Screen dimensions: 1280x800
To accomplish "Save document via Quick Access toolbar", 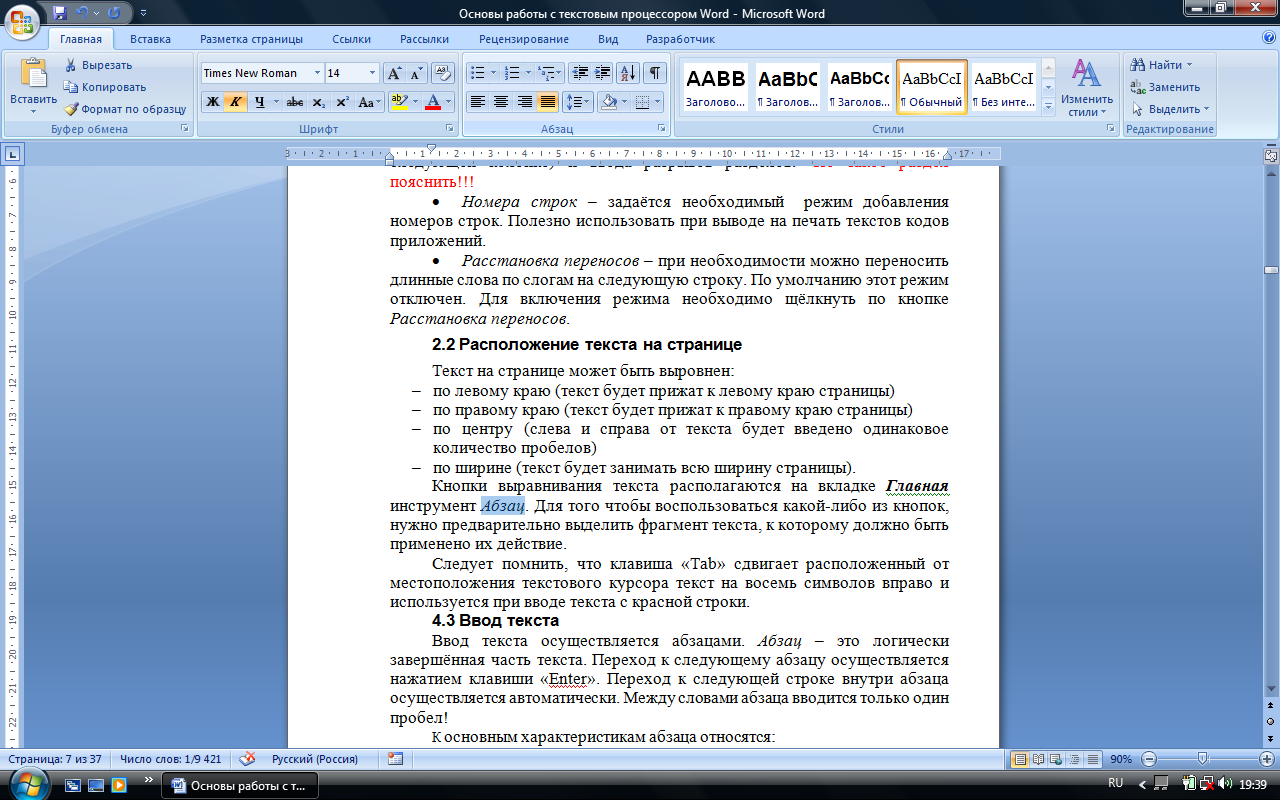I will (60, 13).
